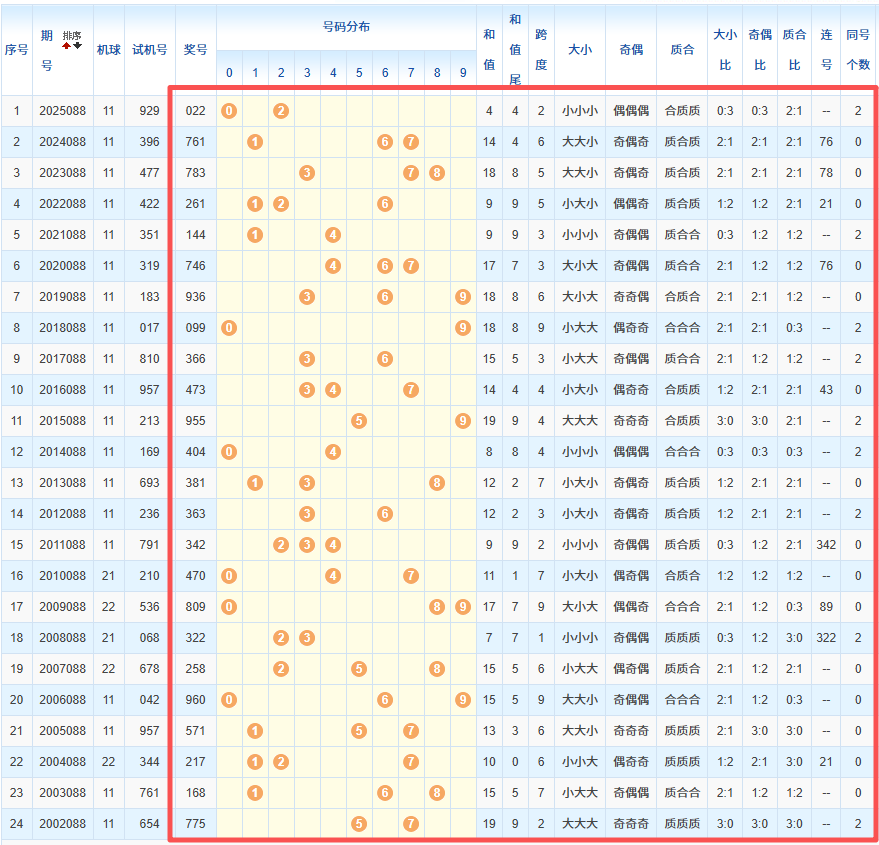This screenshot has height=845, width=879.
Task: Click the 号码分布 column group header
Action: [346, 27]
